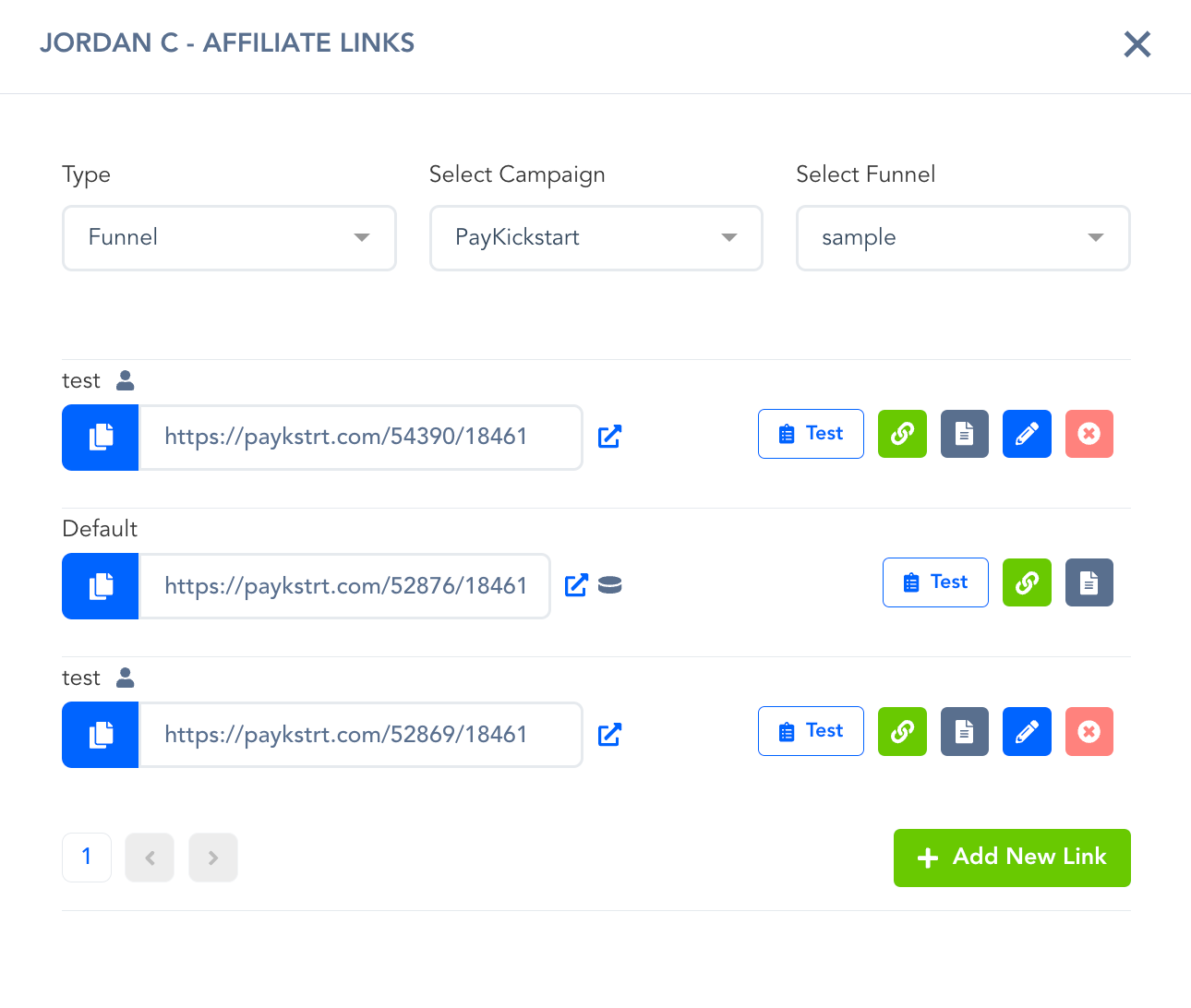Open the Type dropdown showing Funnel
This screenshot has width=1191, height=1008.
(x=229, y=238)
